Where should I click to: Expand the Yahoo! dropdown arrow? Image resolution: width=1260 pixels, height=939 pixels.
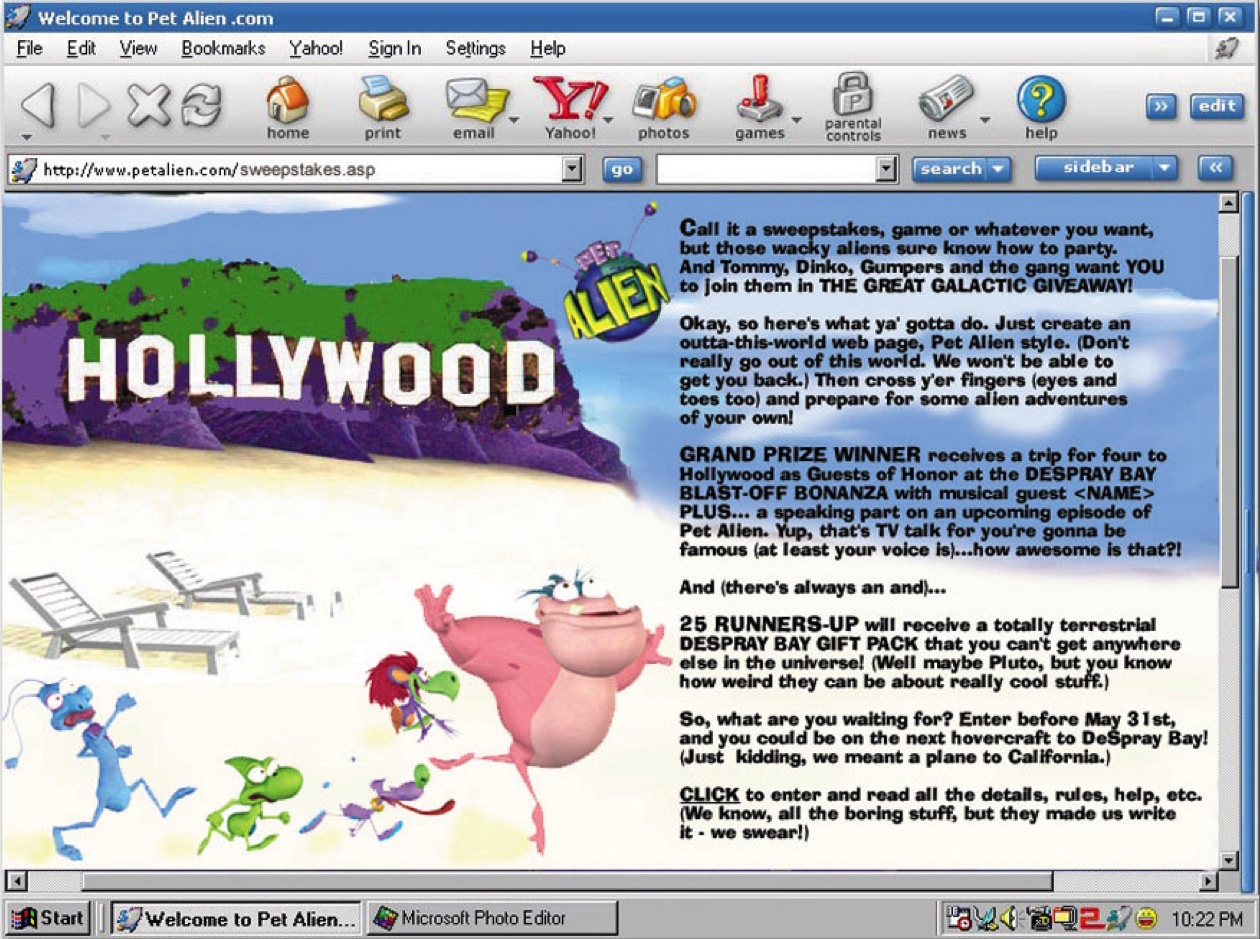coord(609,120)
